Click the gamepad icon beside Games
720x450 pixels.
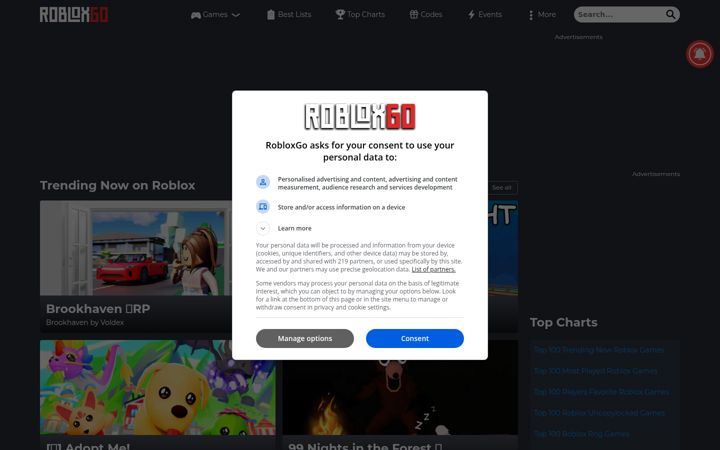pos(196,15)
